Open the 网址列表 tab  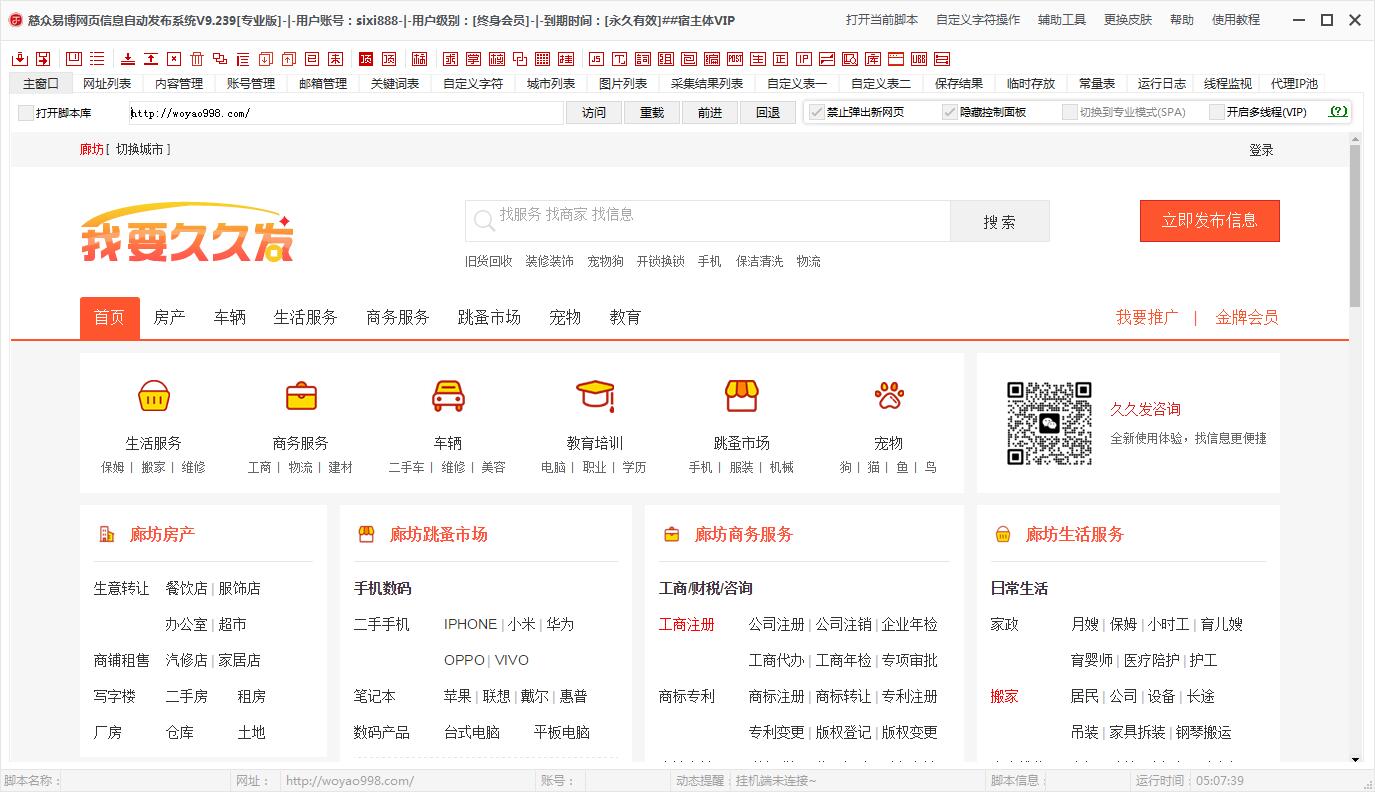point(107,84)
